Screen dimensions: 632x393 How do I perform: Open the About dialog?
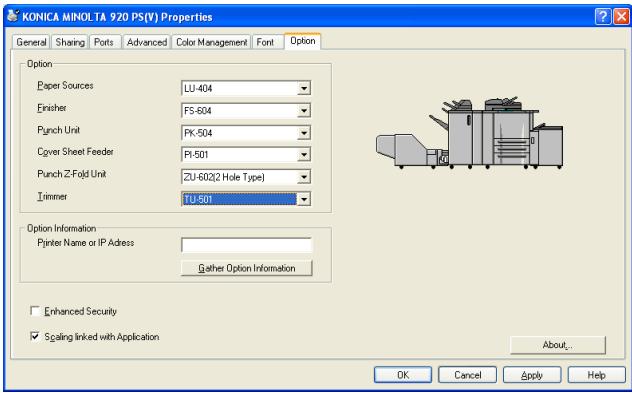558,345
